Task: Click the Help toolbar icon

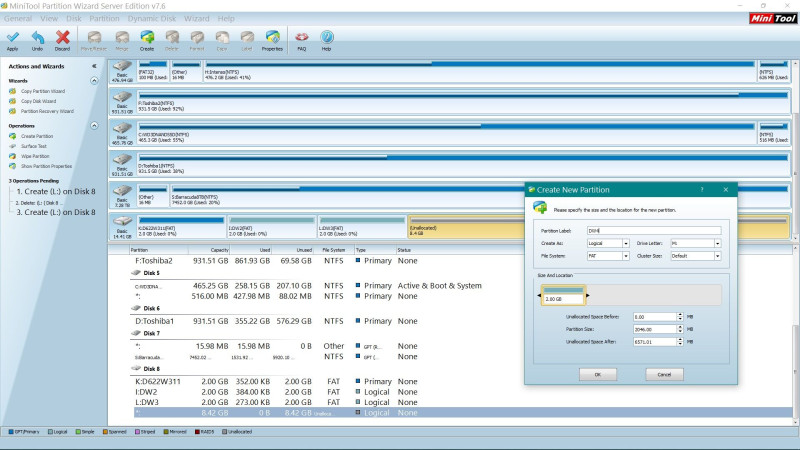Action: click(x=326, y=38)
